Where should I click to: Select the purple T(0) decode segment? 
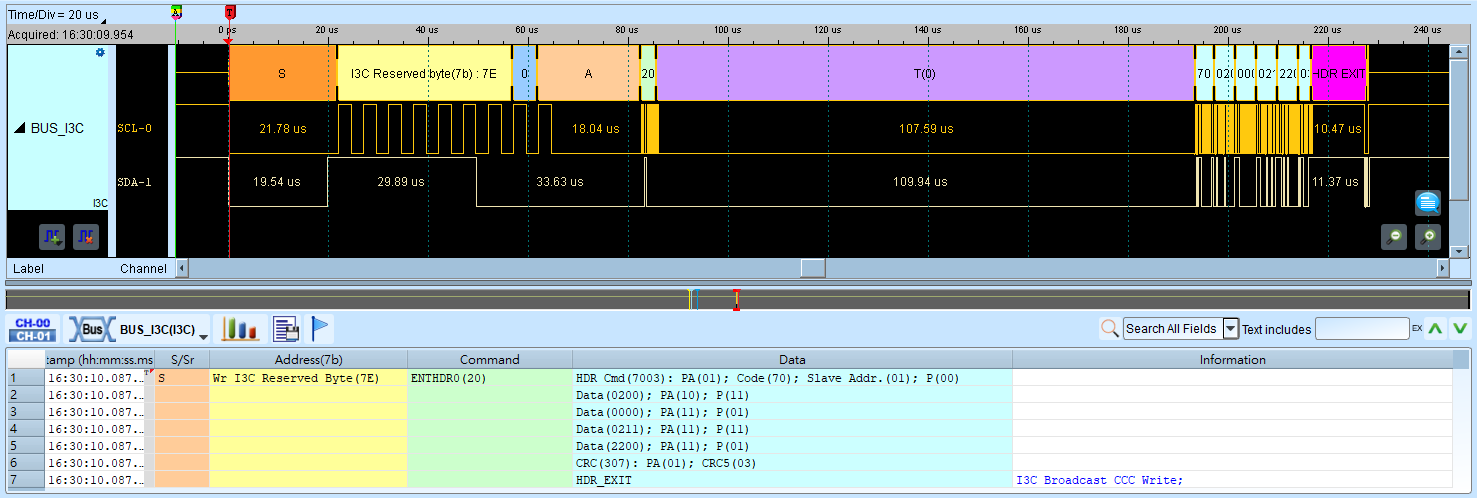click(925, 73)
